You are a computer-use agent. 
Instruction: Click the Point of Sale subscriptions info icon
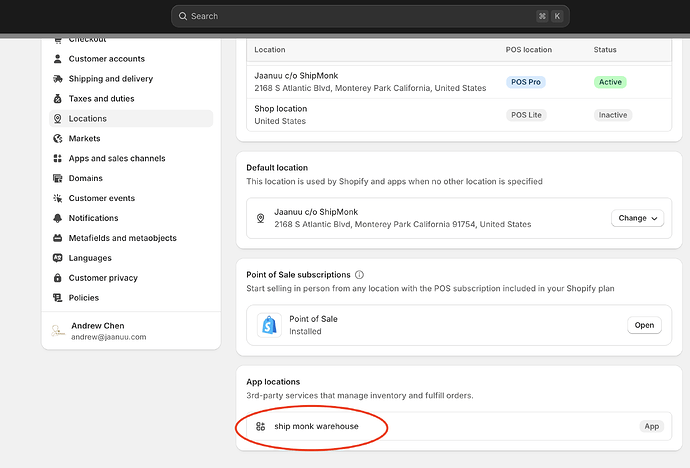[360, 275]
